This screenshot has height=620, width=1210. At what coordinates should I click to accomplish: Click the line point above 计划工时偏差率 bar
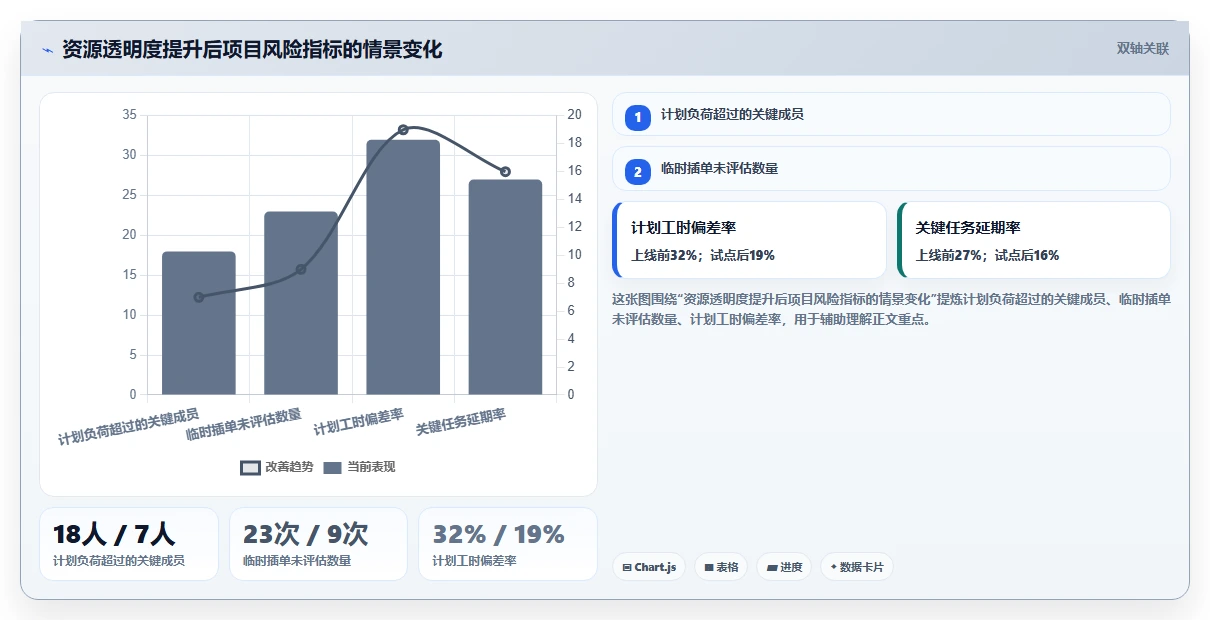click(403, 129)
